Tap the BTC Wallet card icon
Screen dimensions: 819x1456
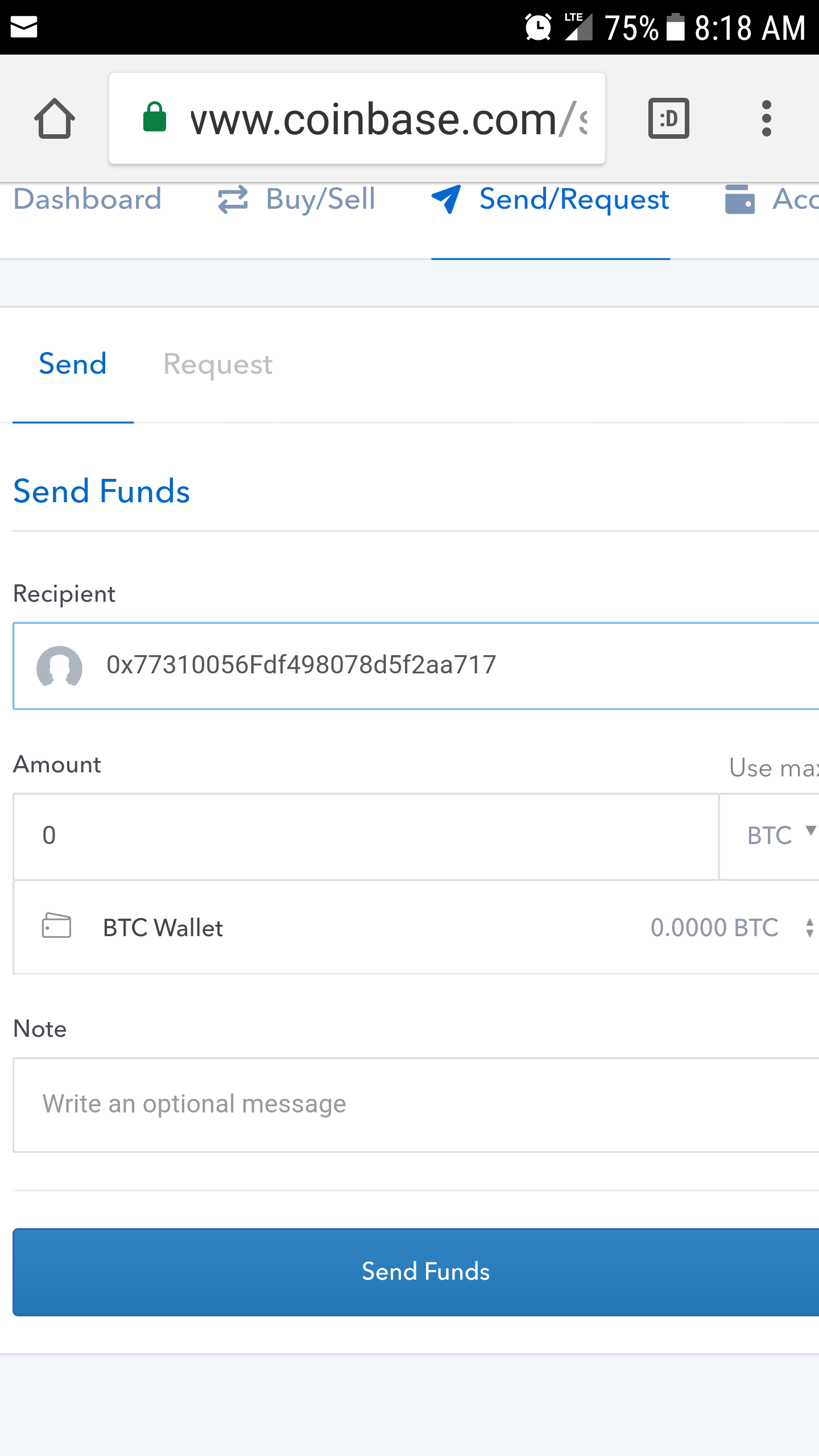[56, 925]
